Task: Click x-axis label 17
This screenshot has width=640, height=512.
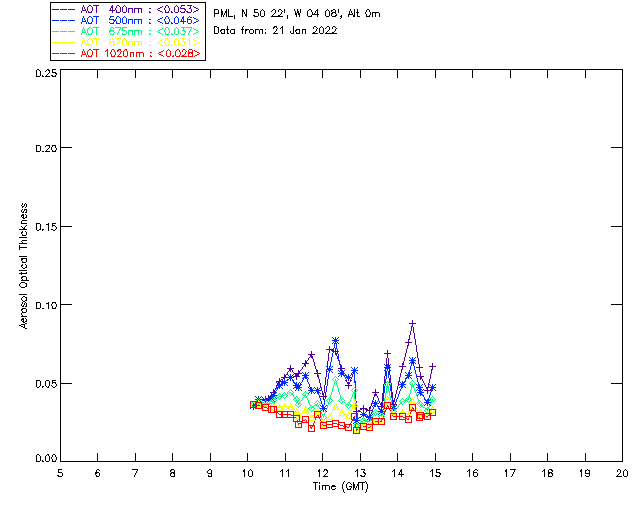Action: click(510, 473)
